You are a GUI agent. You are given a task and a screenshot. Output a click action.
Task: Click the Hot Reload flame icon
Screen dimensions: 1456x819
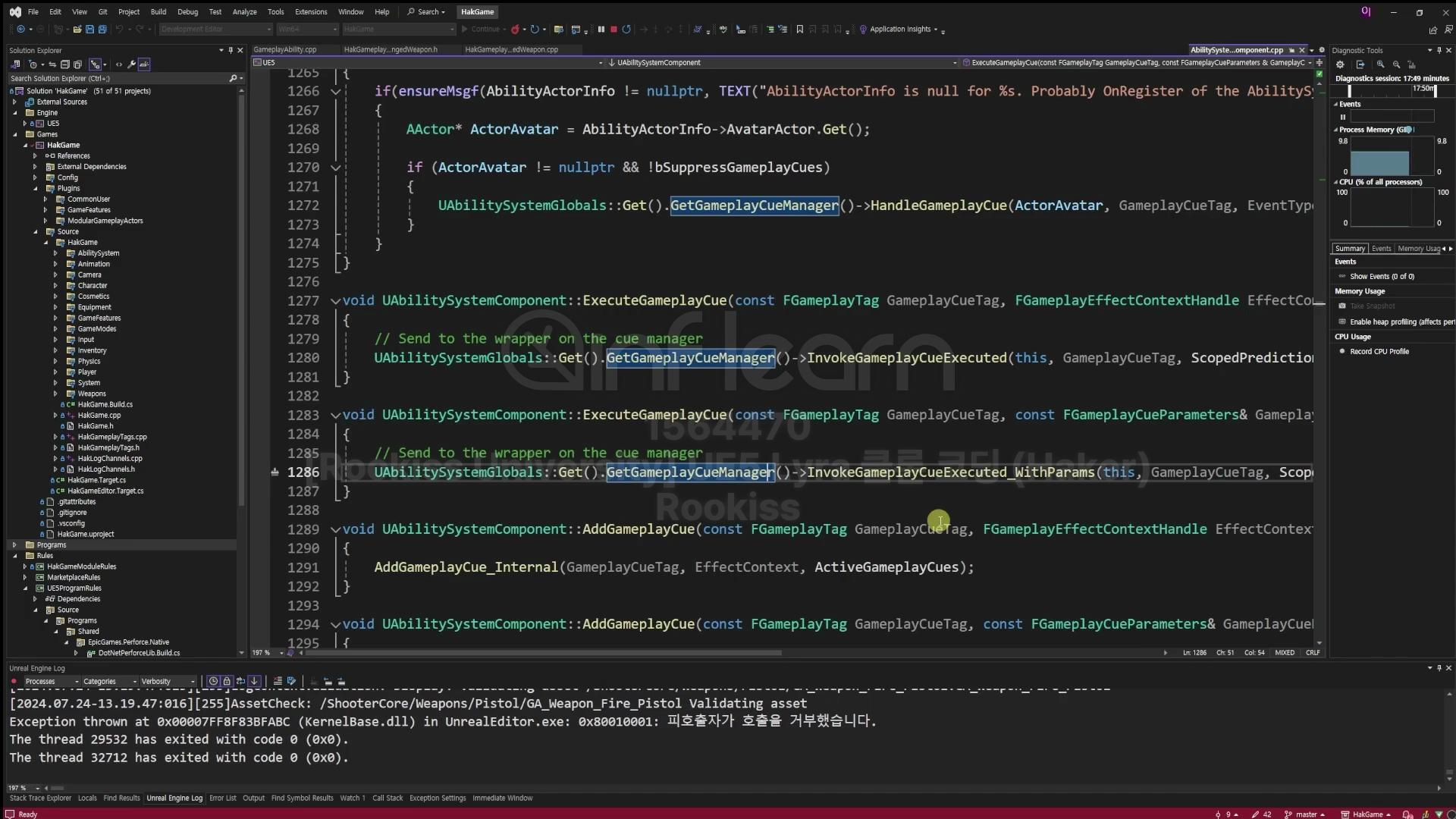point(516,30)
